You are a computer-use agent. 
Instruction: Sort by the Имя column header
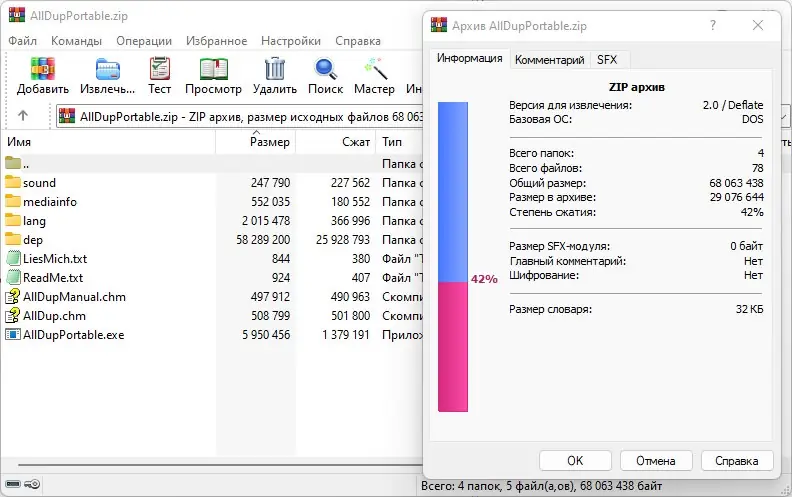(108, 142)
